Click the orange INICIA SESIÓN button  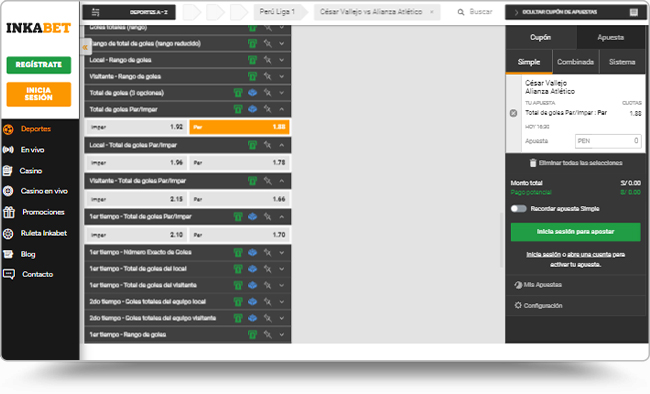click(39, 94)
